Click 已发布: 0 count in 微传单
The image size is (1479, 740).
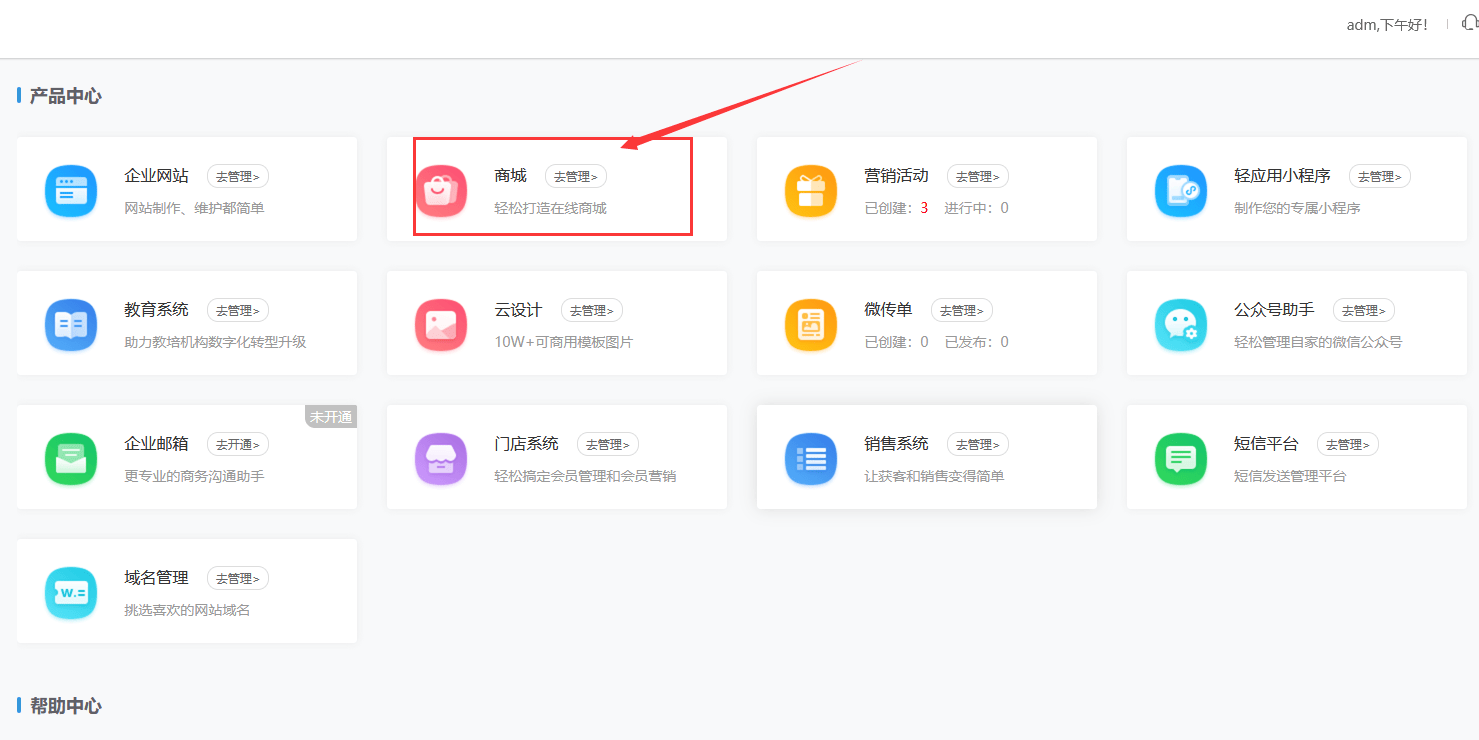click(976, 342)
